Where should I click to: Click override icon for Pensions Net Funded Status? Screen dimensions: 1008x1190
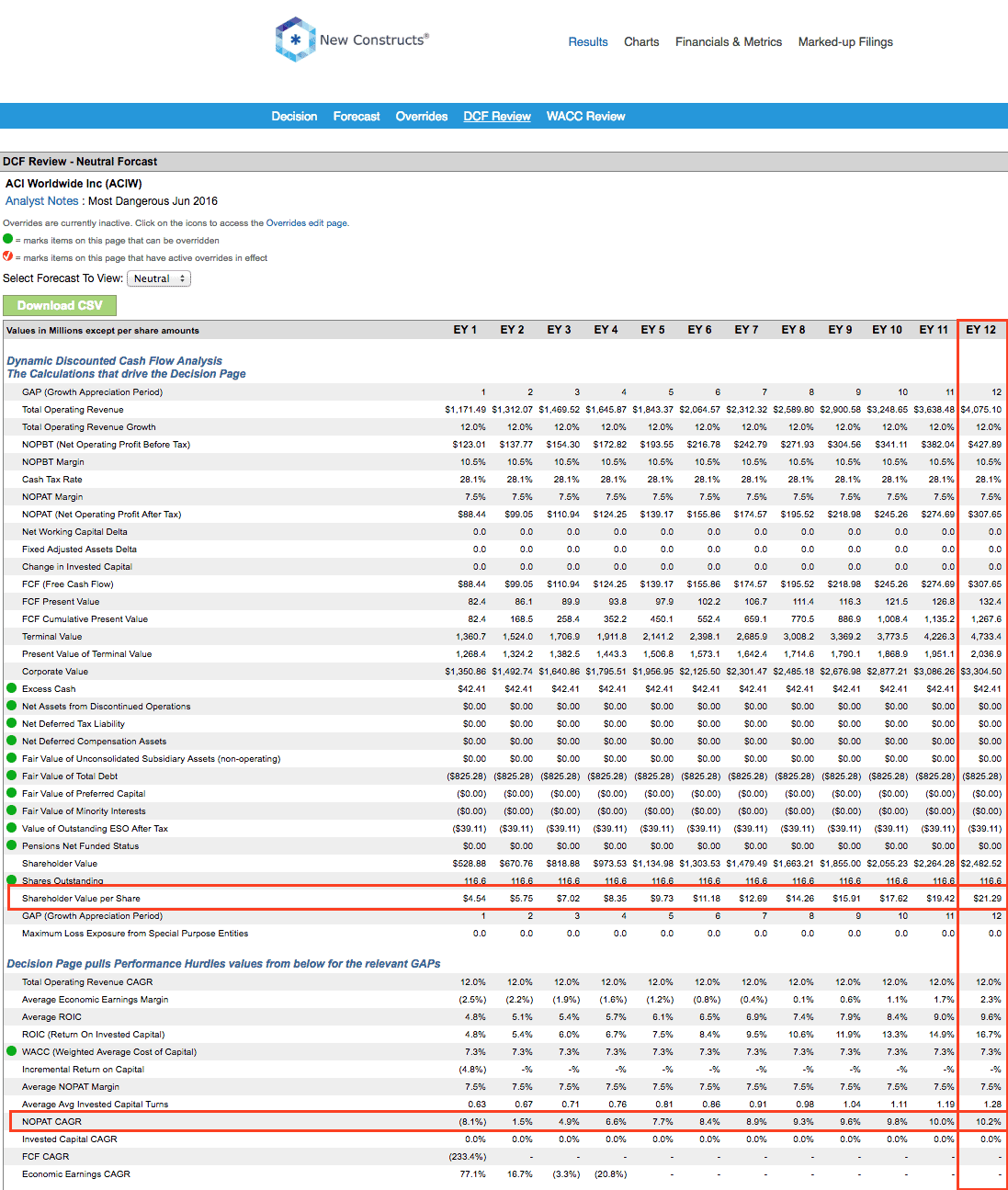[12, 845]
